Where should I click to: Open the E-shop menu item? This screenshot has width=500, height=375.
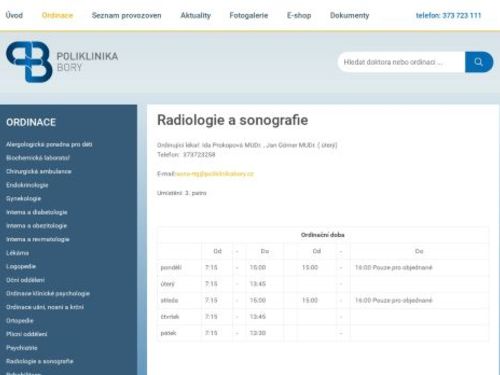click(299, 15)
